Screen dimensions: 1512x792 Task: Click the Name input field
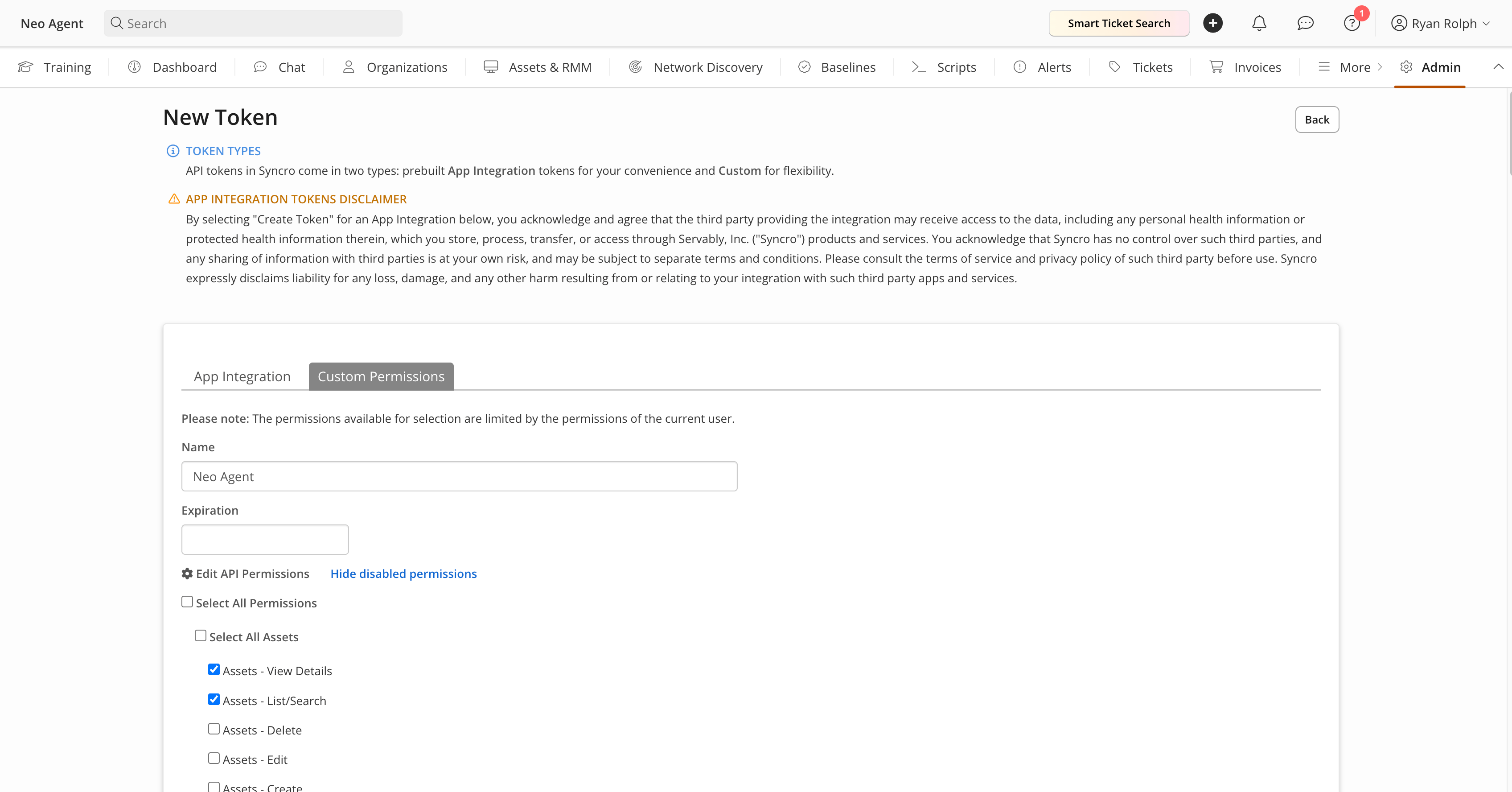[x=459, y=476]
